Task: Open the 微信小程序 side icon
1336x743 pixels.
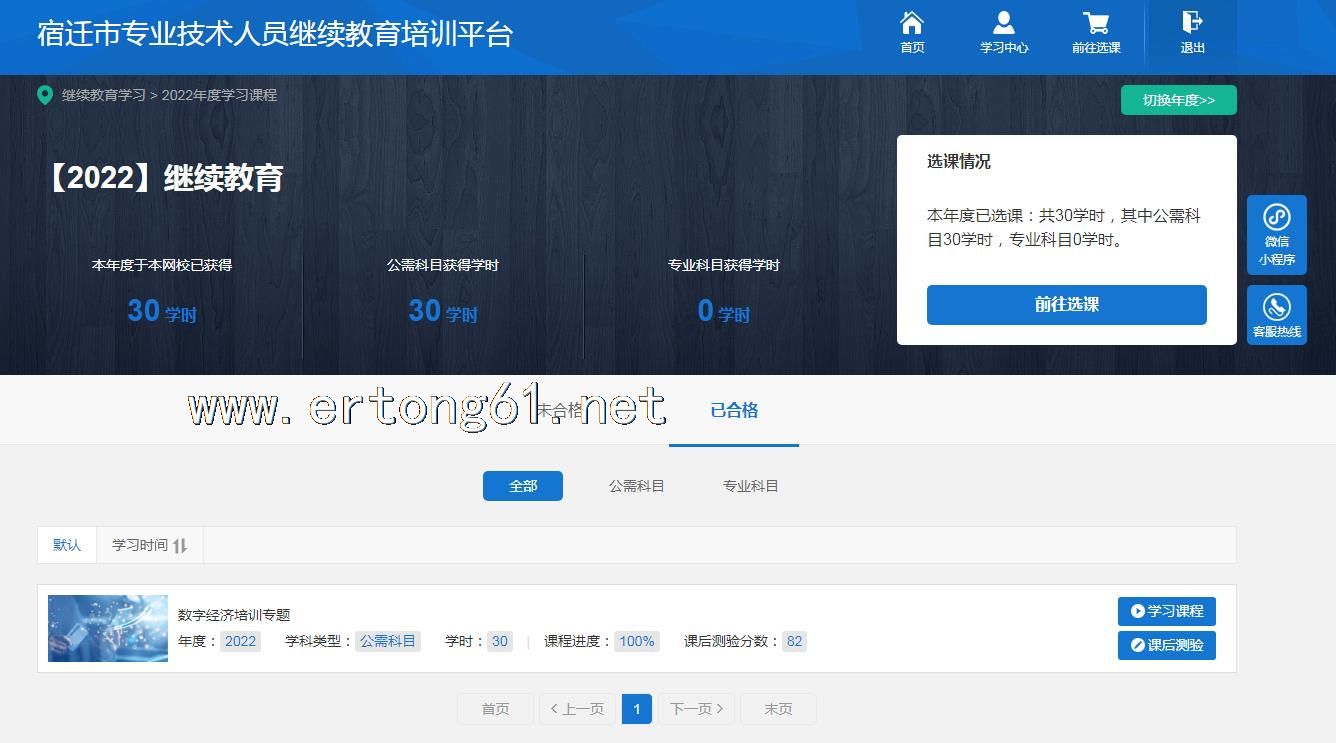Action: (1276, 218)
